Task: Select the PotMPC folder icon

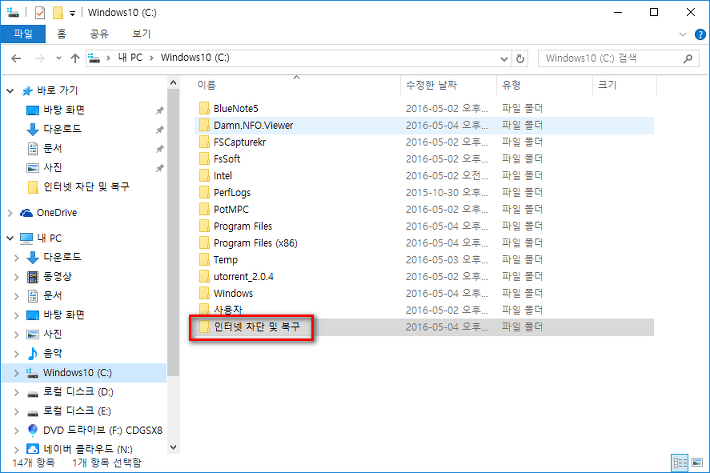Action: (204, 209)
